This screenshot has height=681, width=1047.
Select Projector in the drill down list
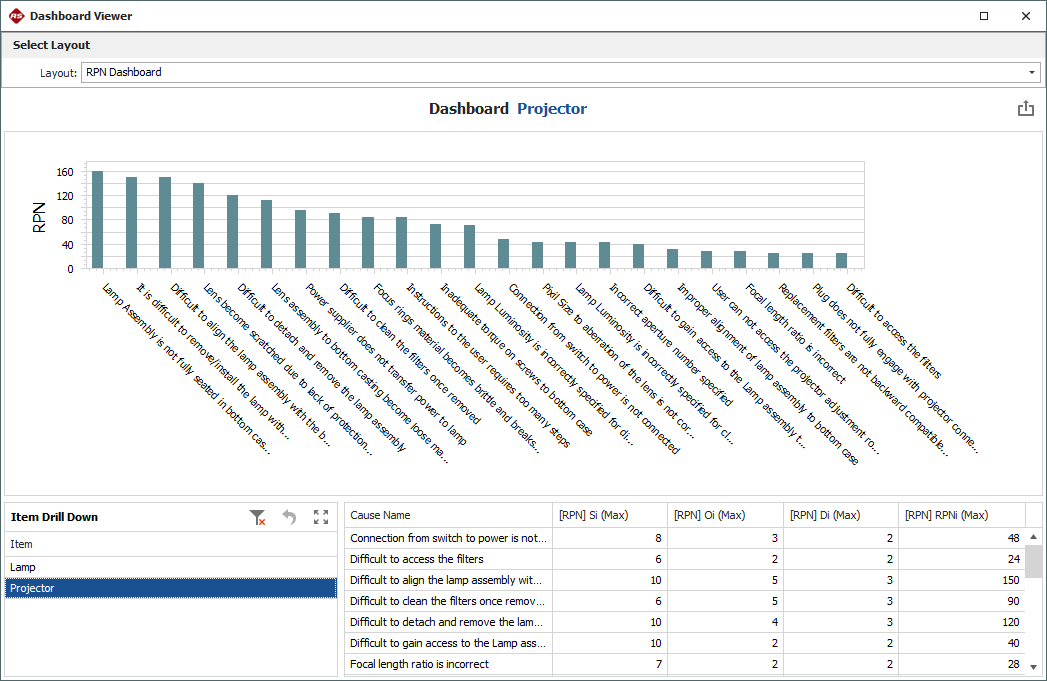32,588
